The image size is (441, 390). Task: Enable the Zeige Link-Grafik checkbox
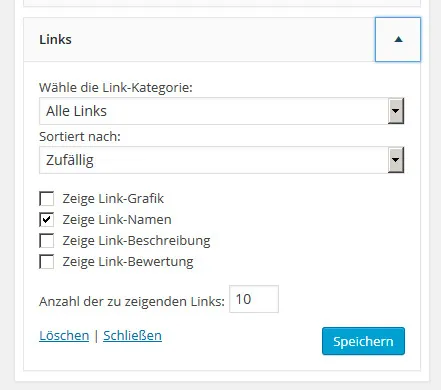coord(47,199)
